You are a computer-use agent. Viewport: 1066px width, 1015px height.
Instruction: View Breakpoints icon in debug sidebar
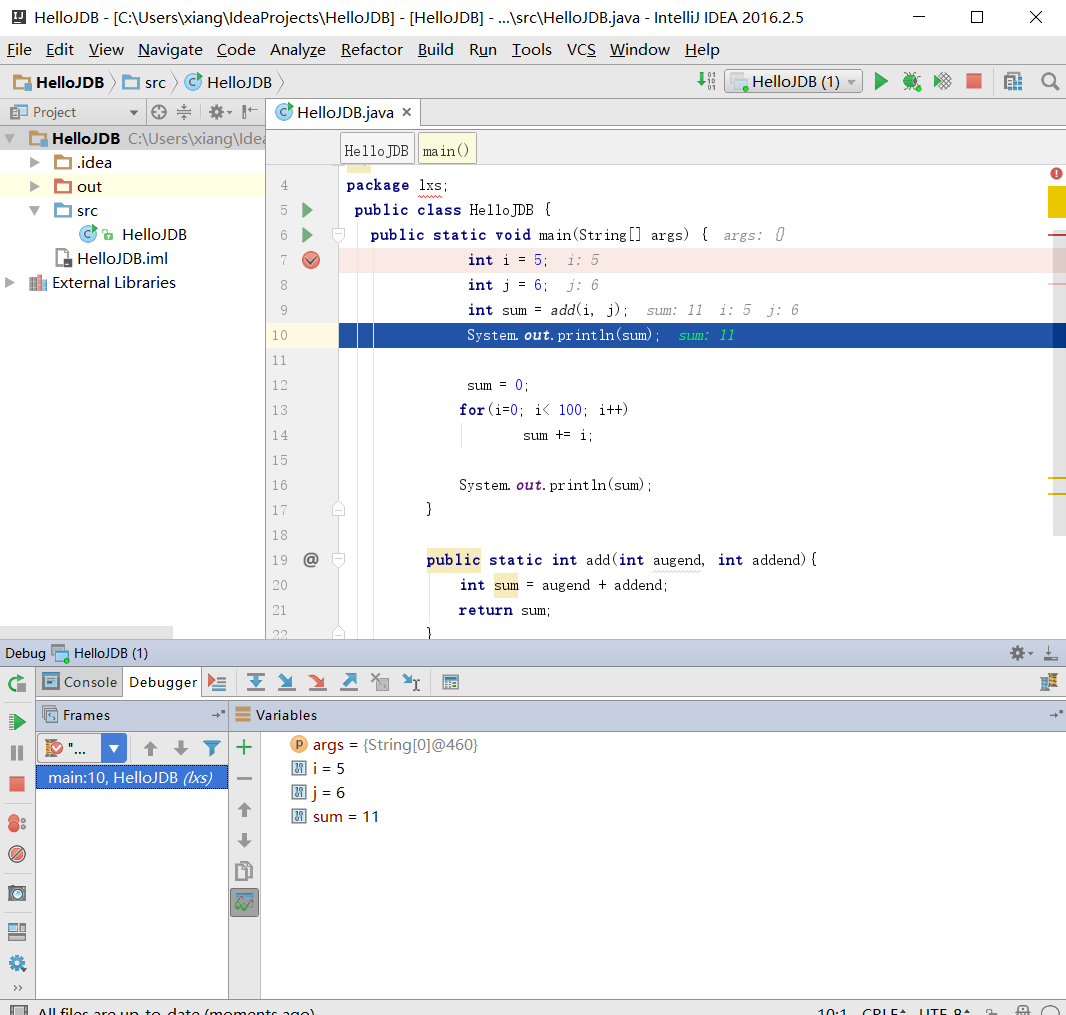[17, 824]
